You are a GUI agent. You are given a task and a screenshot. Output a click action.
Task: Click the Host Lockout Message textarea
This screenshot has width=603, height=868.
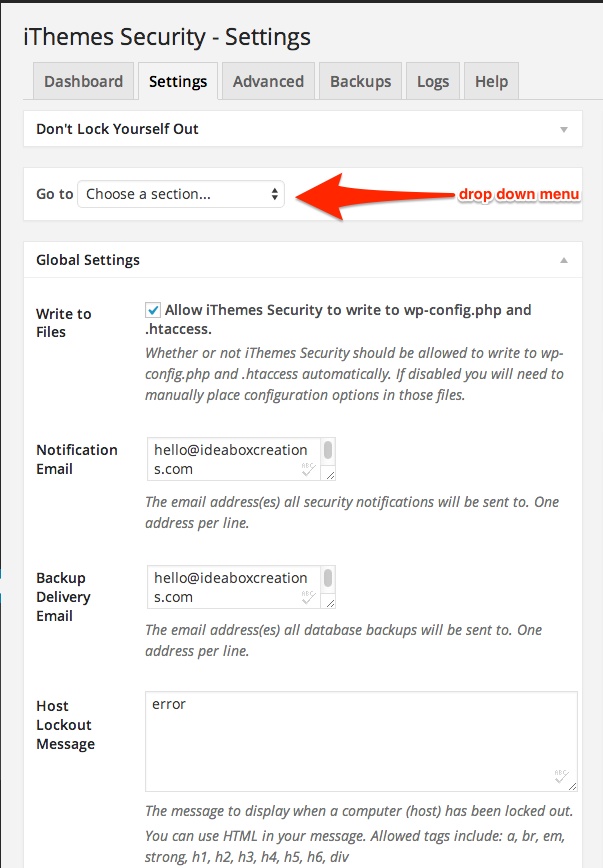361,741
